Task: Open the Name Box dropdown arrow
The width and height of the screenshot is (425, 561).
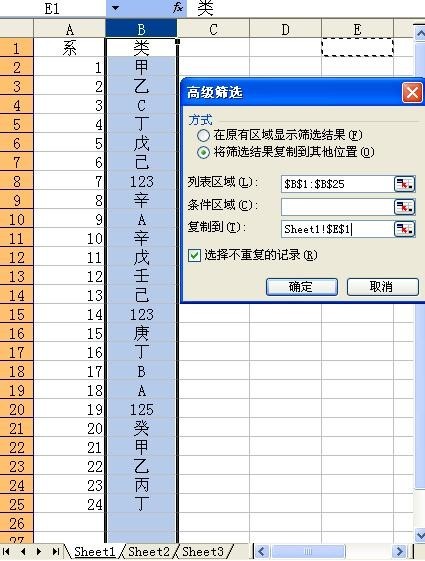Action: pyautogui.click(x=115, y=8)
